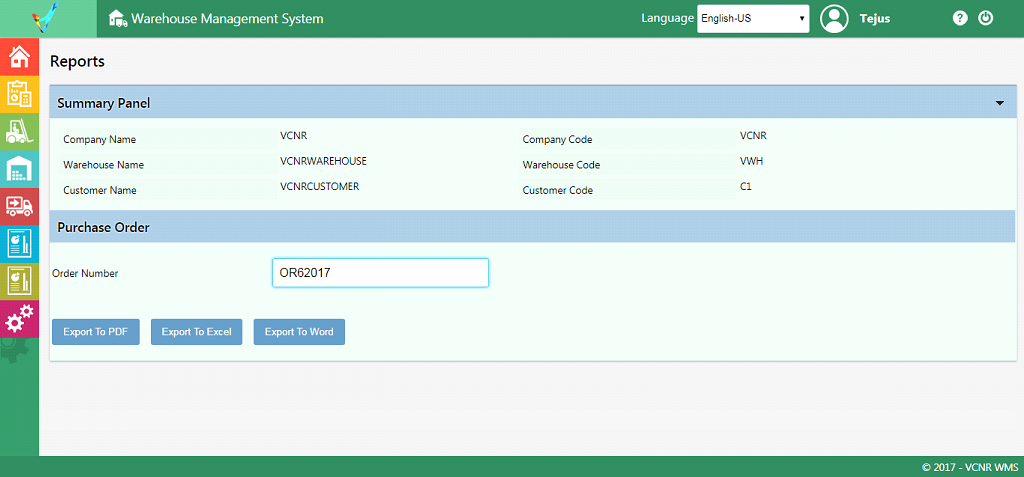Click the Customer Name label
Image resolution: width=1024 pixels, height=477 pixels.
pos(100,190)
